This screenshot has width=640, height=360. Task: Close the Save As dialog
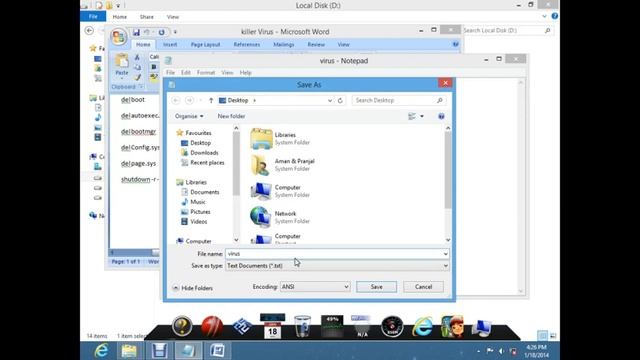[445, 83]
